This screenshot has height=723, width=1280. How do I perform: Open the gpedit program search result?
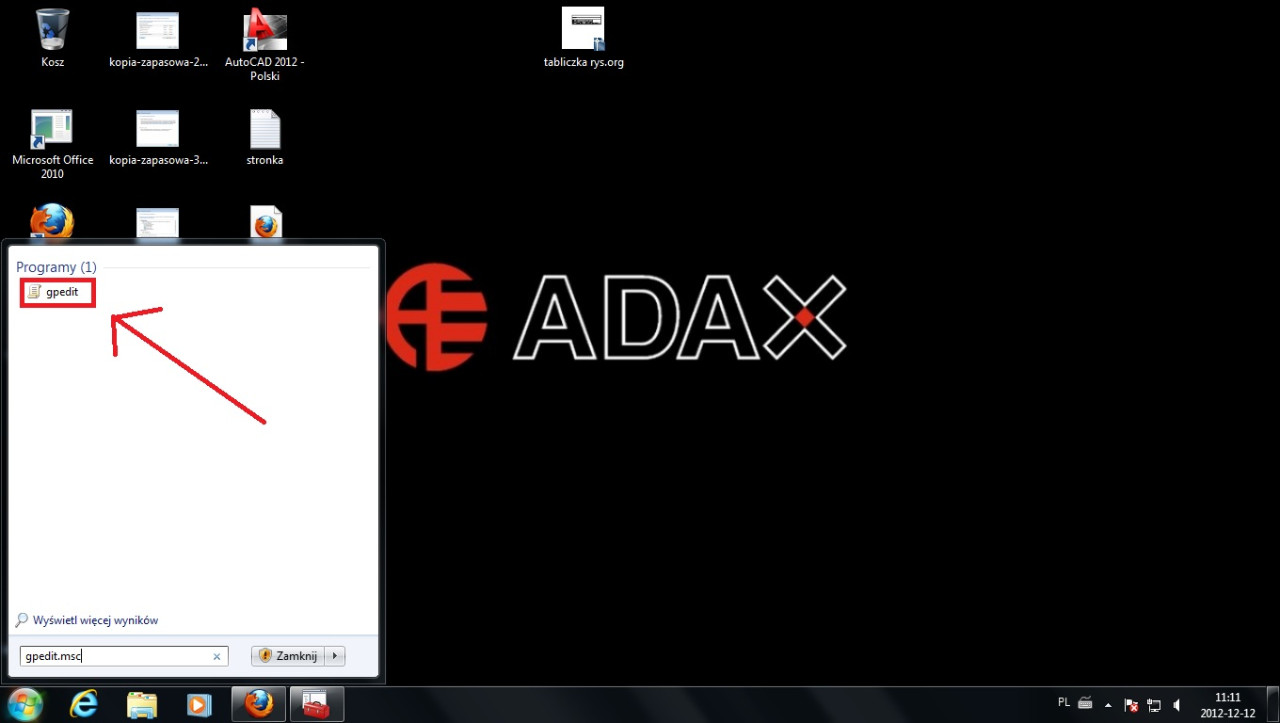pyautogui.click(x=60, y=292)
